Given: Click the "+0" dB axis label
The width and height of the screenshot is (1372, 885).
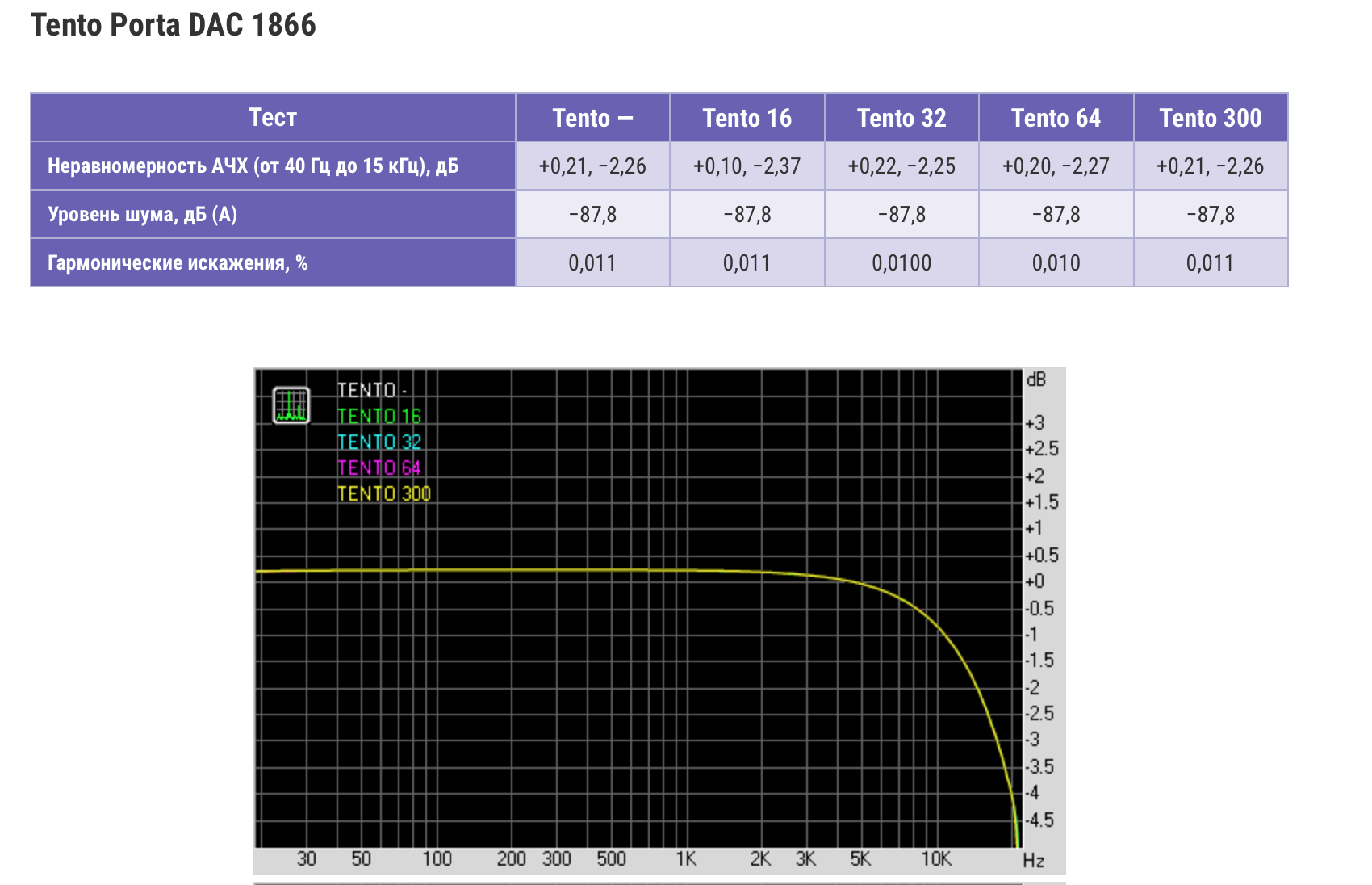Looking at the screenshot, I should coord(1035,581).
